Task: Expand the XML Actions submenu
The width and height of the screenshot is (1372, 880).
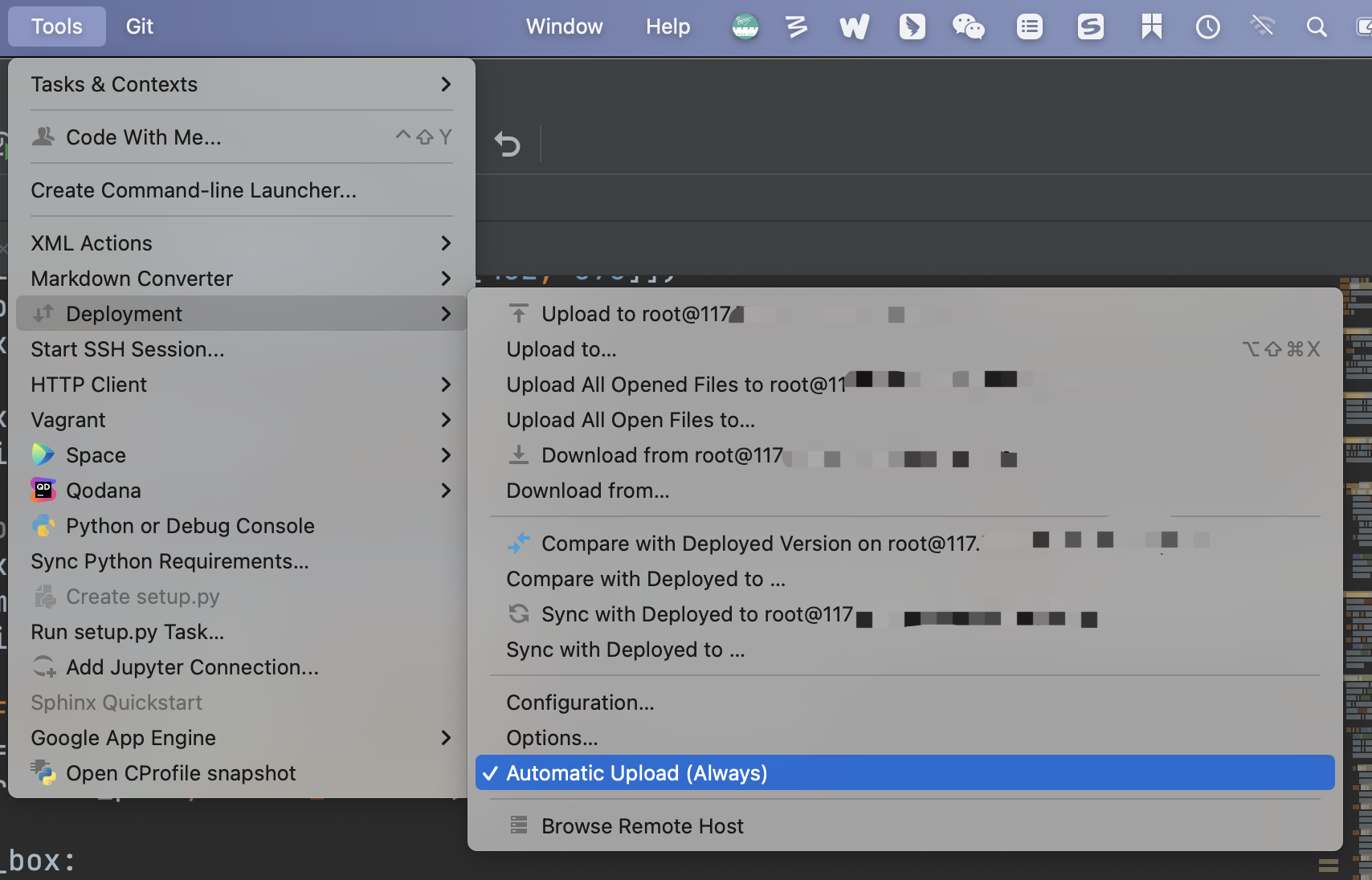Action: 241,243
